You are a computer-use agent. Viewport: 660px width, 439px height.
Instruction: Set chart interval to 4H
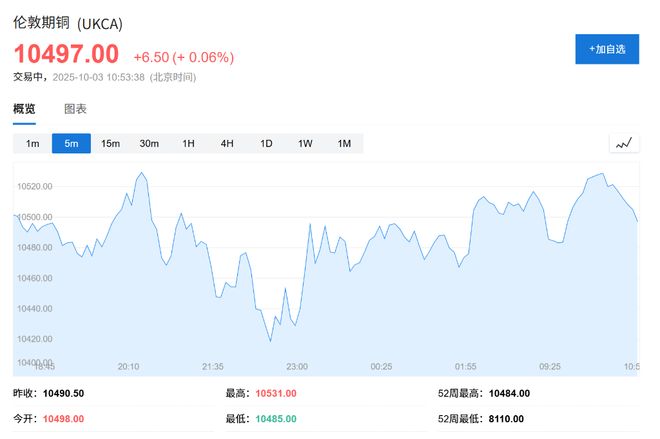tap(227, 144)
